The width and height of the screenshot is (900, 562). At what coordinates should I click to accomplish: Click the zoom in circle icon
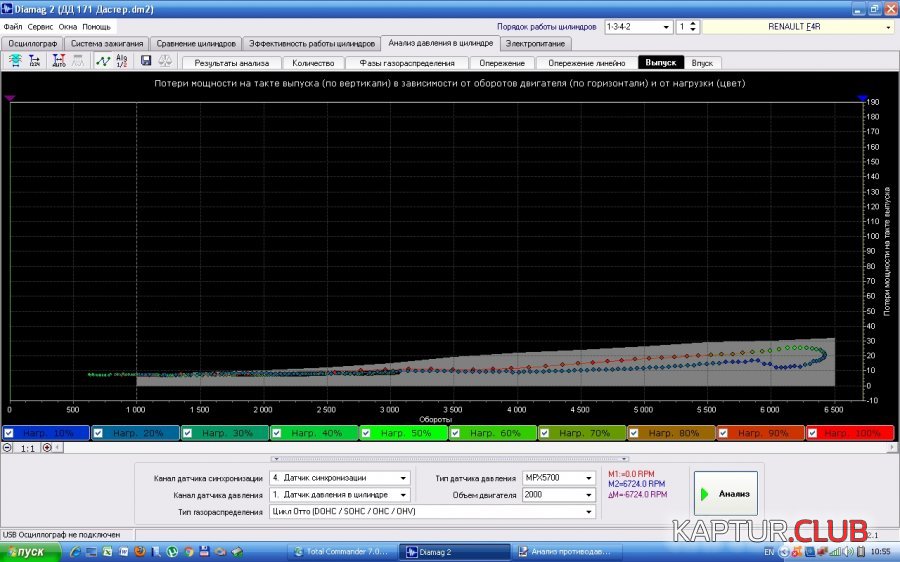click(47, 448)
